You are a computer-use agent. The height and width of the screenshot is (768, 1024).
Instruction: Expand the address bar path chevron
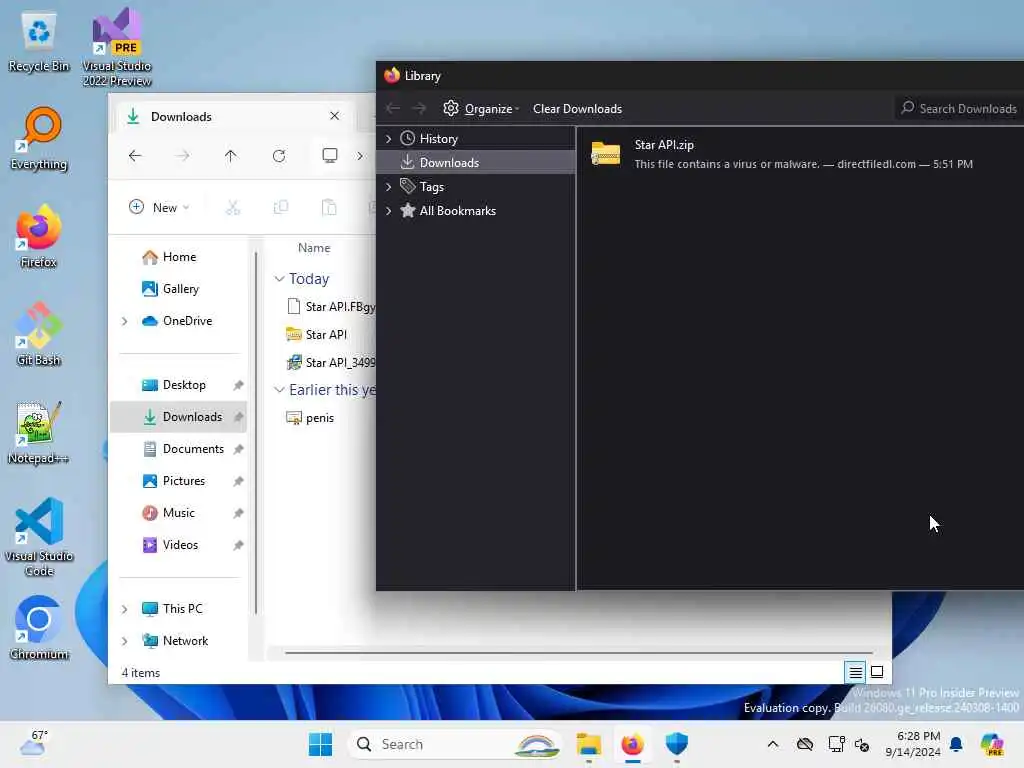[x=360, y=155]
